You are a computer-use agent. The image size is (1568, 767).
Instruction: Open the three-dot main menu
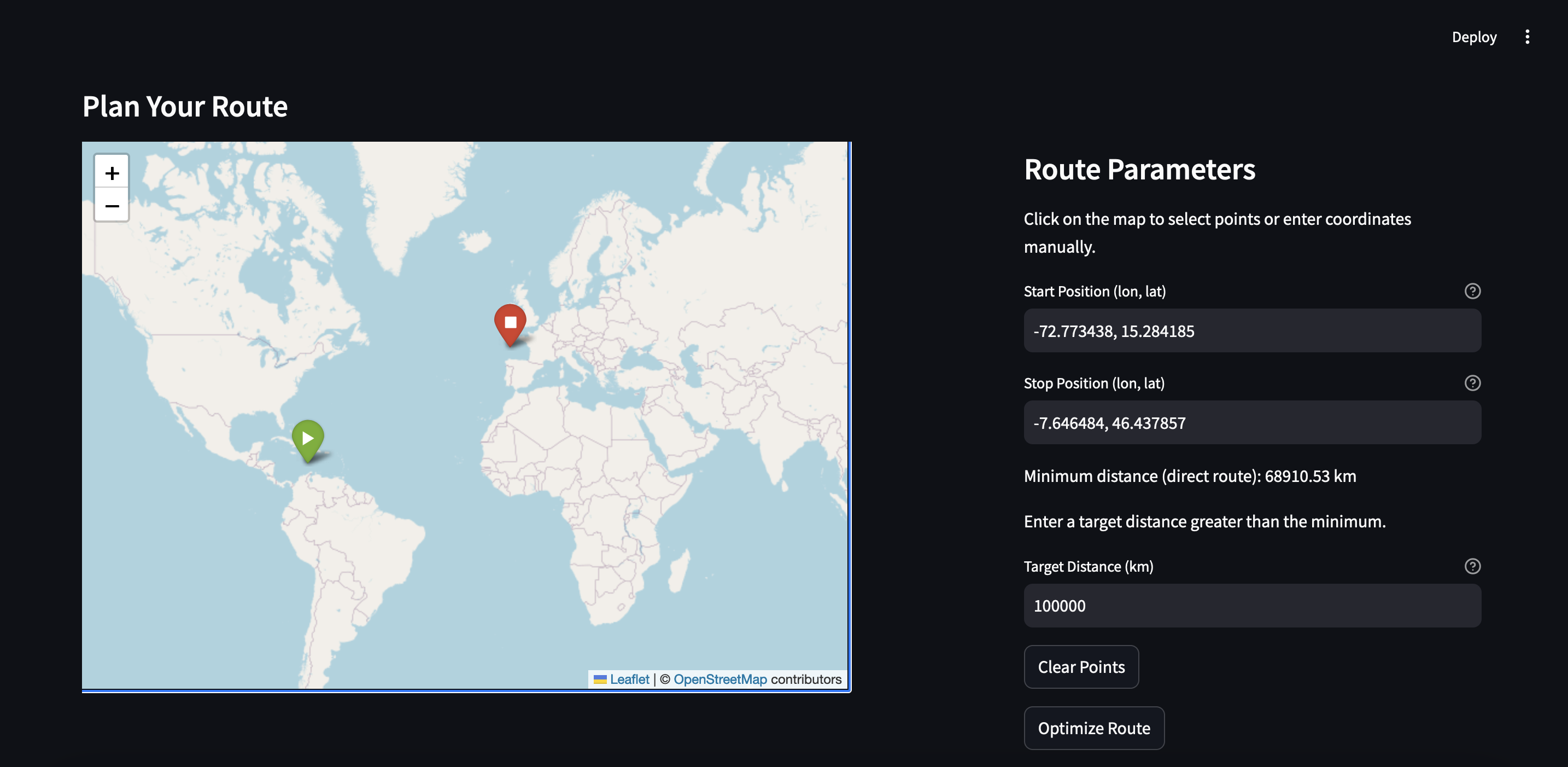point(1526,37)
